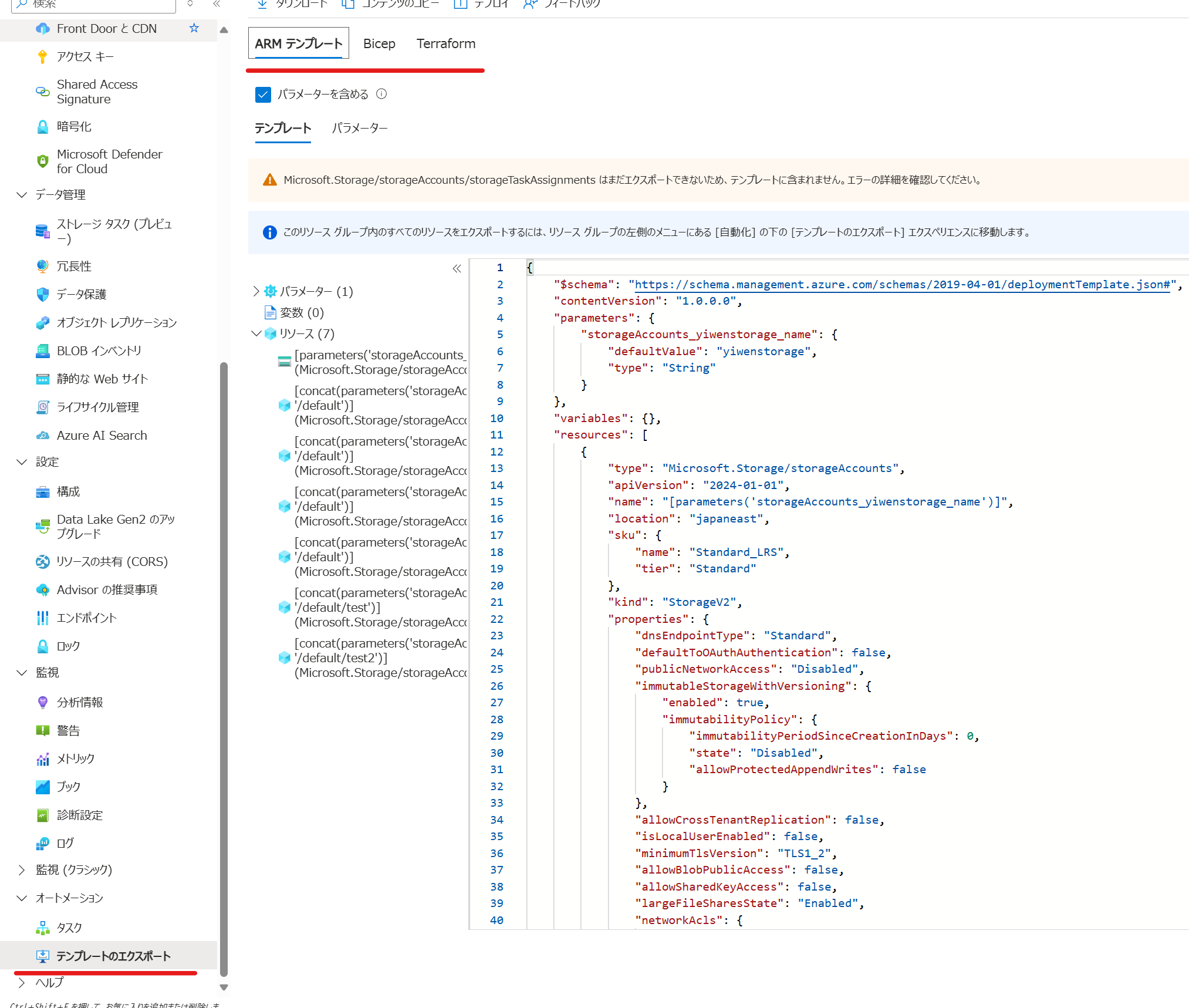Image resolution: width=1189 pixels, height=1008 pixels.
Task: Expand the パラメーター (1) tree node
Action: [x=256, y=291]
